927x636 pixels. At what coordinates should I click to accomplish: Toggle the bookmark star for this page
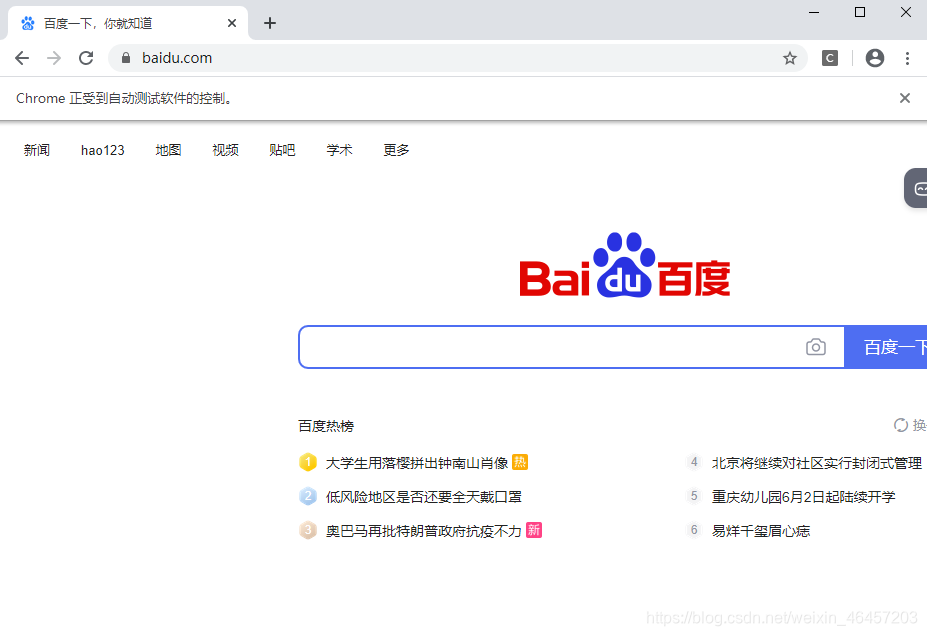790,58
